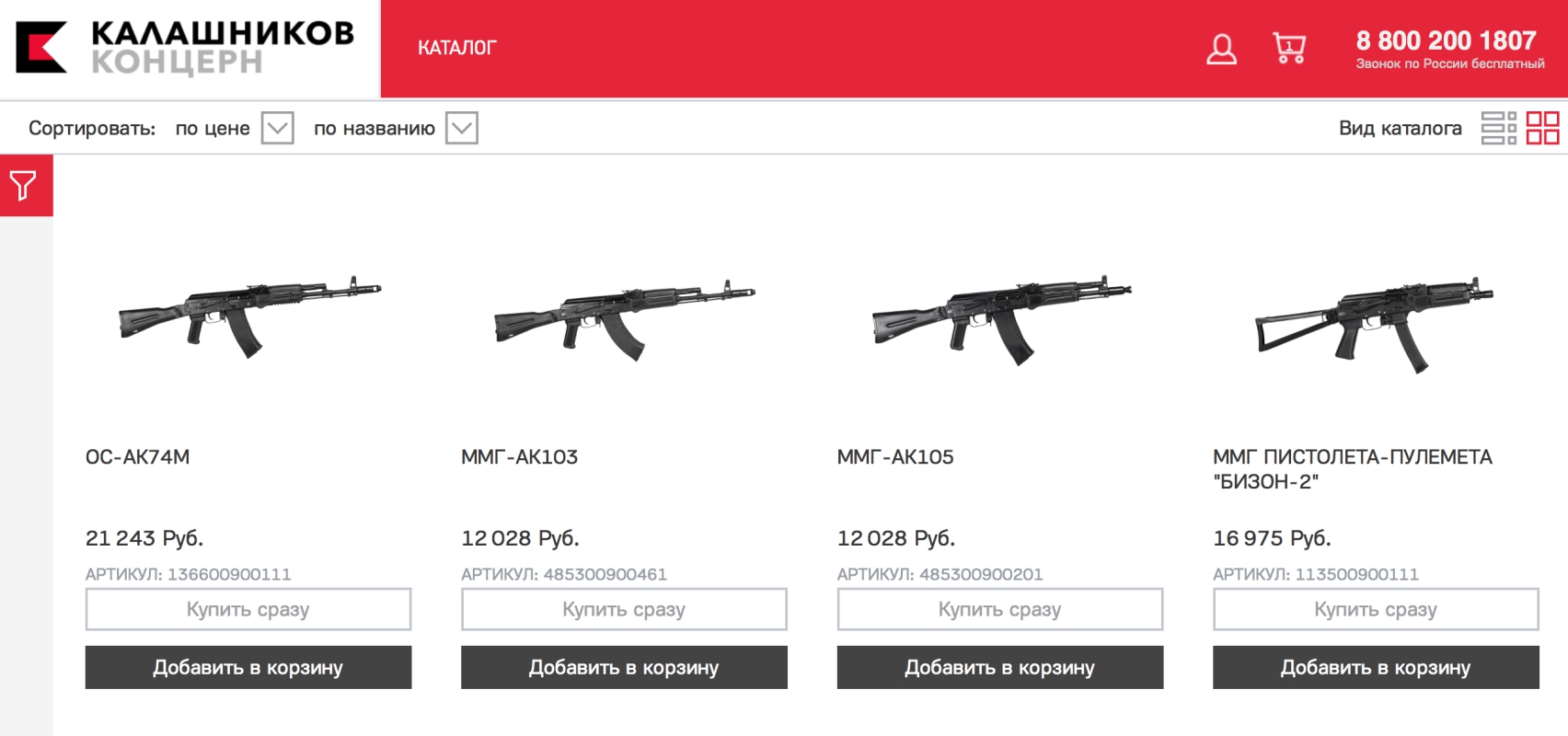The image size is (1568, 736).
Task: Open the ММГ-АК103 rifle thumbnail
Action: pyautogui.click(x=624, y=317)
